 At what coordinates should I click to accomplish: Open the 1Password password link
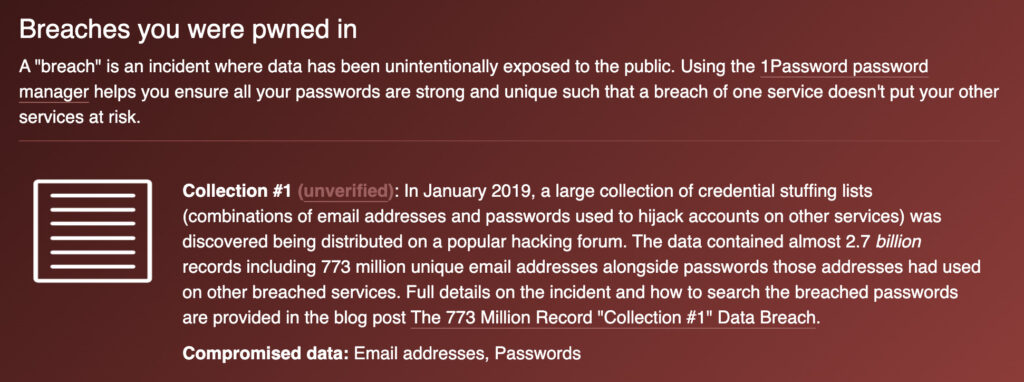pos(844,68)
